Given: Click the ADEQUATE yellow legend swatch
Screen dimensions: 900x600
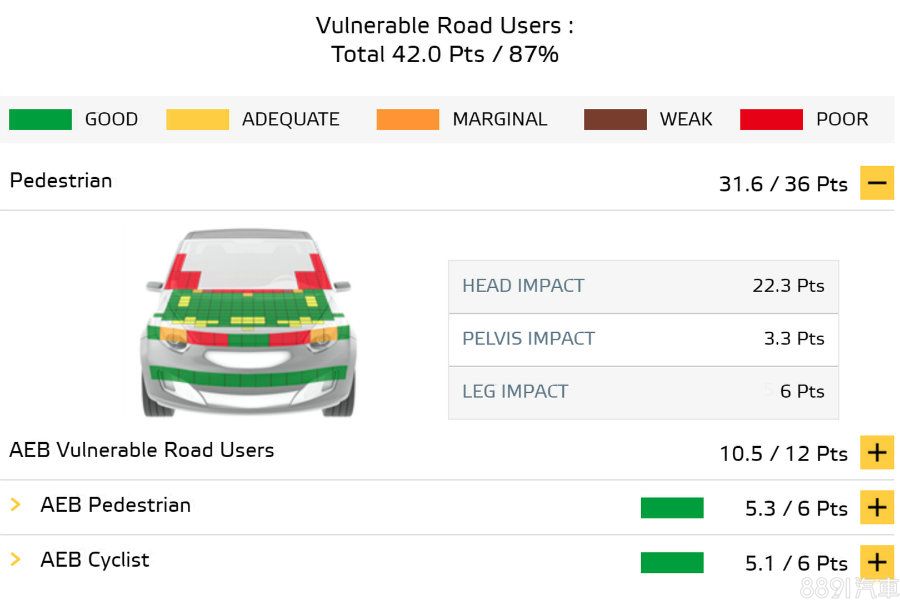Looking at the screenshot, I should coord(197,120).
